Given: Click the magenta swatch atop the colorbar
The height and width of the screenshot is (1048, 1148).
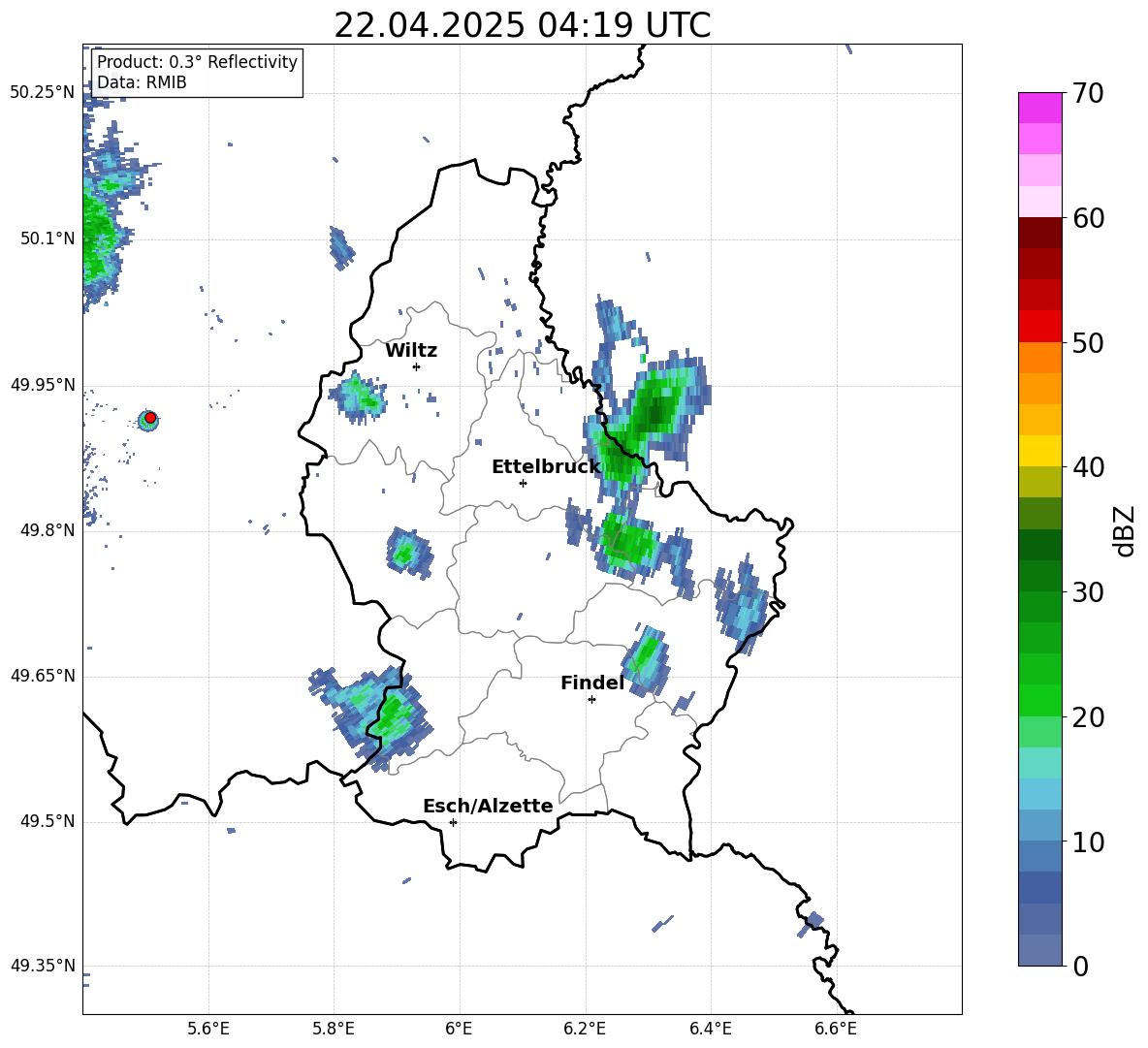Looking at the screenshot, I should pyautogui.click(x=1040, y=108).
